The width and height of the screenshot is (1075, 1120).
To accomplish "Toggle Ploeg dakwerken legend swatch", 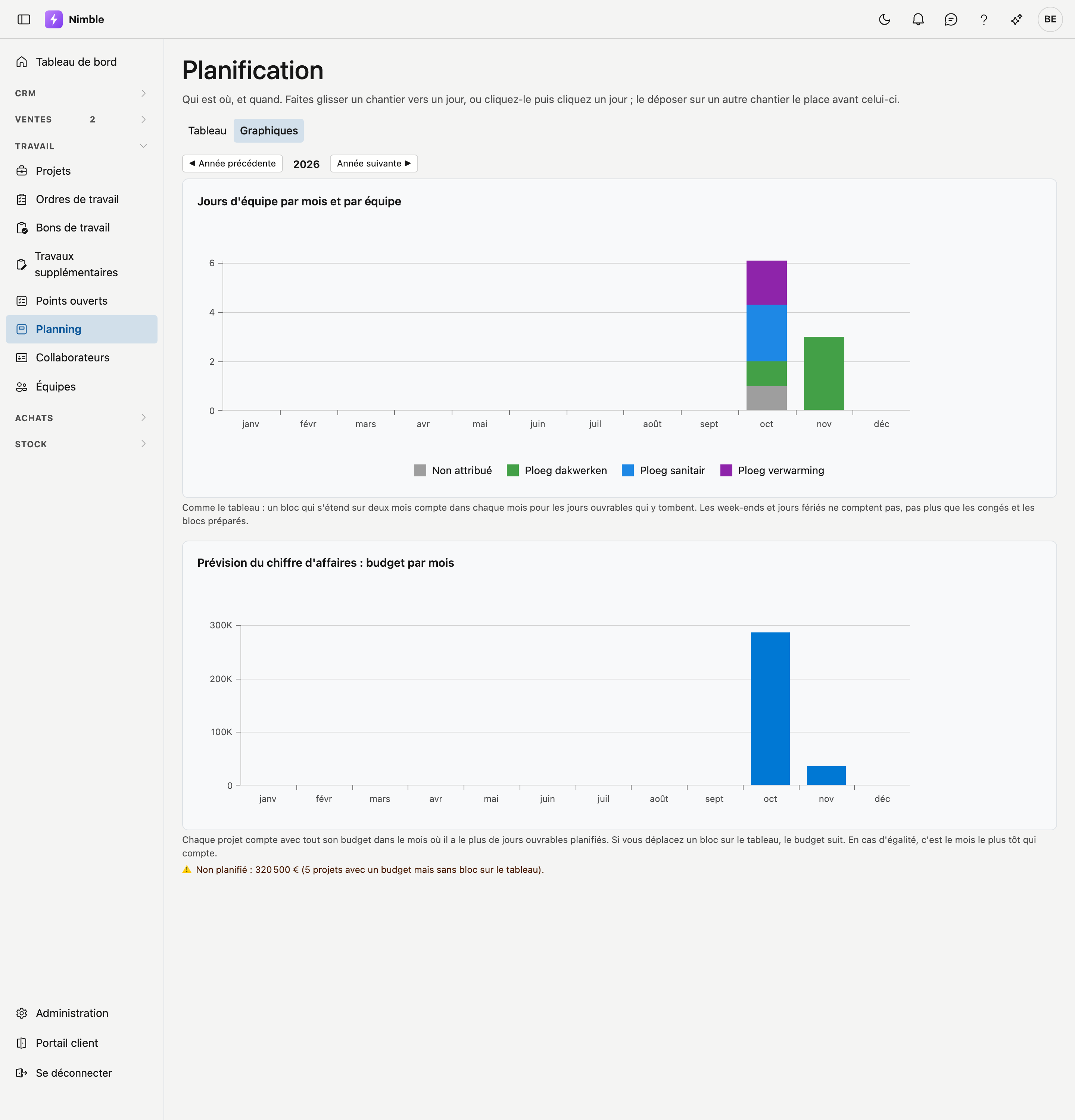I will [x=512, y=470].
